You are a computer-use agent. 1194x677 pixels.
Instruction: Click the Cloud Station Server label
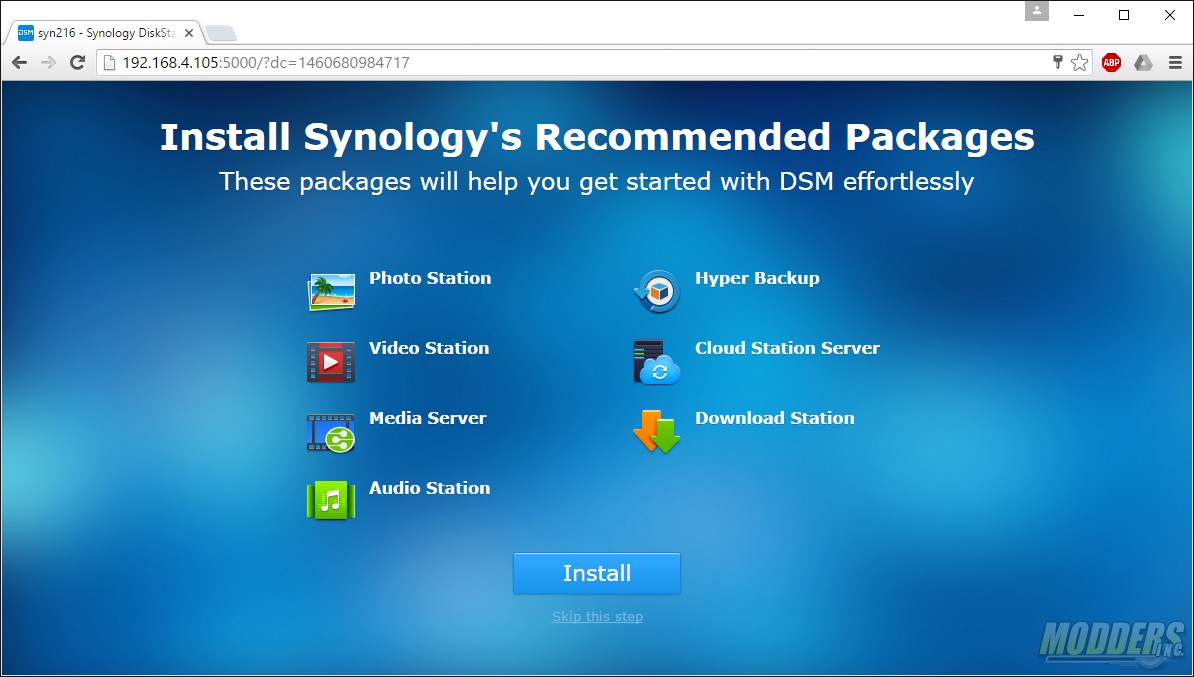787,348
